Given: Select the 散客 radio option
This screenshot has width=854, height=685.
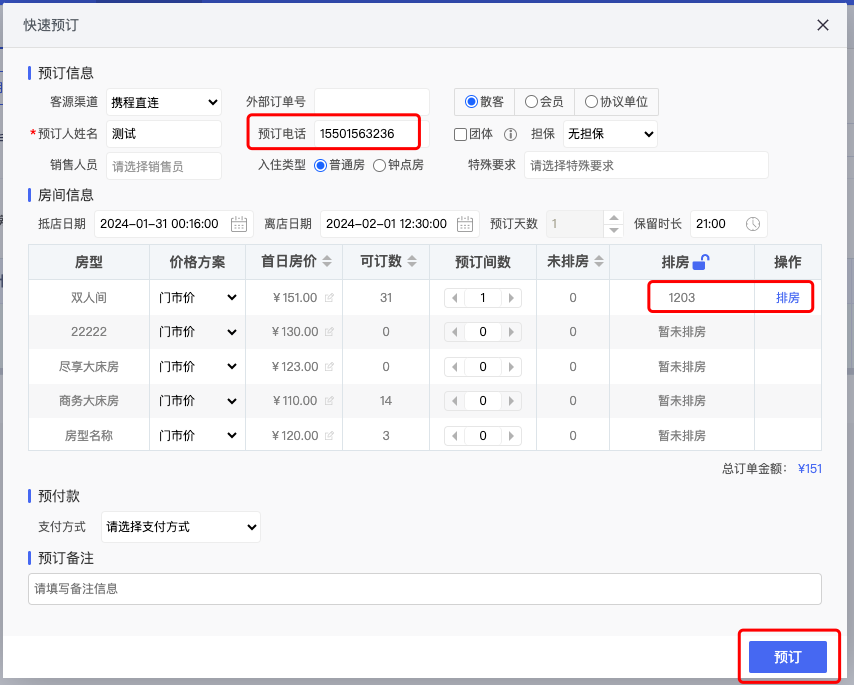Looking at the screenshot, I should (x=472, y=102).
